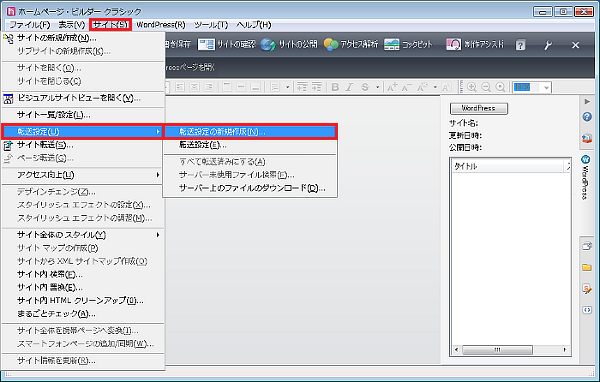Open the ファイル(F) menu
The height and width of the screenshot is (382, 600).
tap(30, 25)
